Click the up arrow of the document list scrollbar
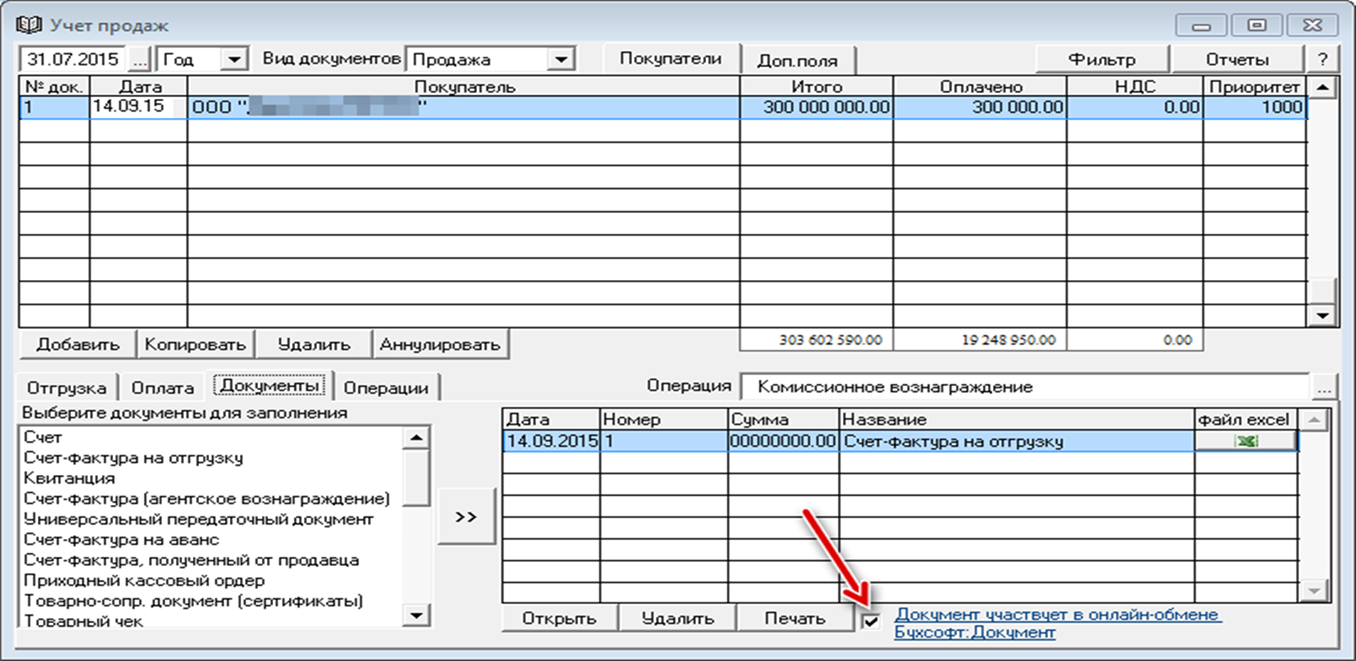 pos(417,437)
